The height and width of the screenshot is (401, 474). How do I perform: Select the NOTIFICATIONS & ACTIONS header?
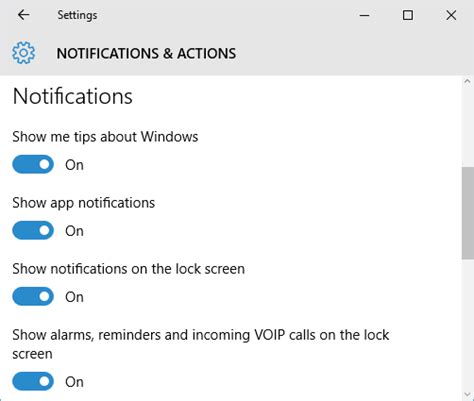[146, 54]
